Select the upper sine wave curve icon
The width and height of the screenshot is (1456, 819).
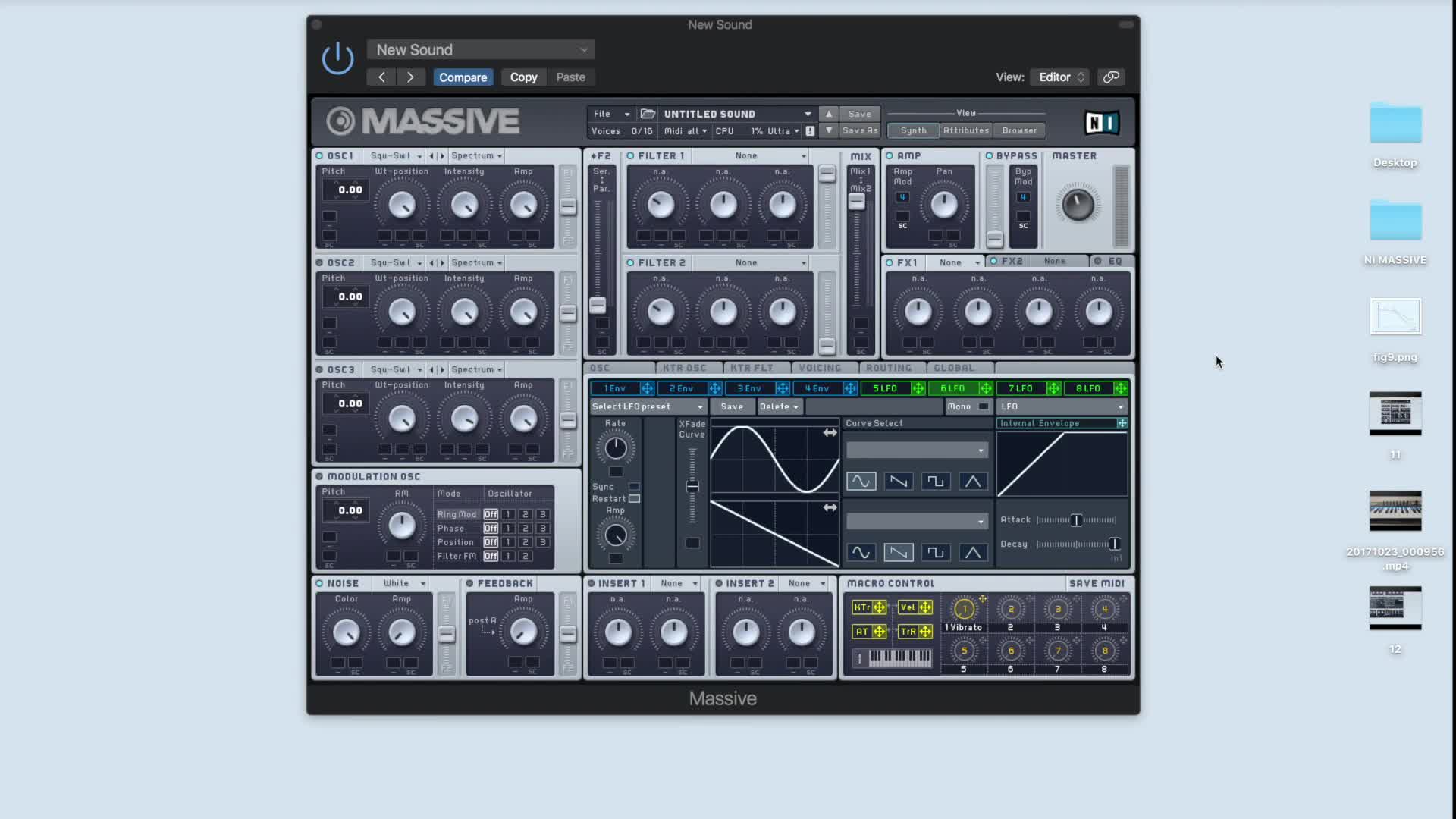click(x=861, y=482)
